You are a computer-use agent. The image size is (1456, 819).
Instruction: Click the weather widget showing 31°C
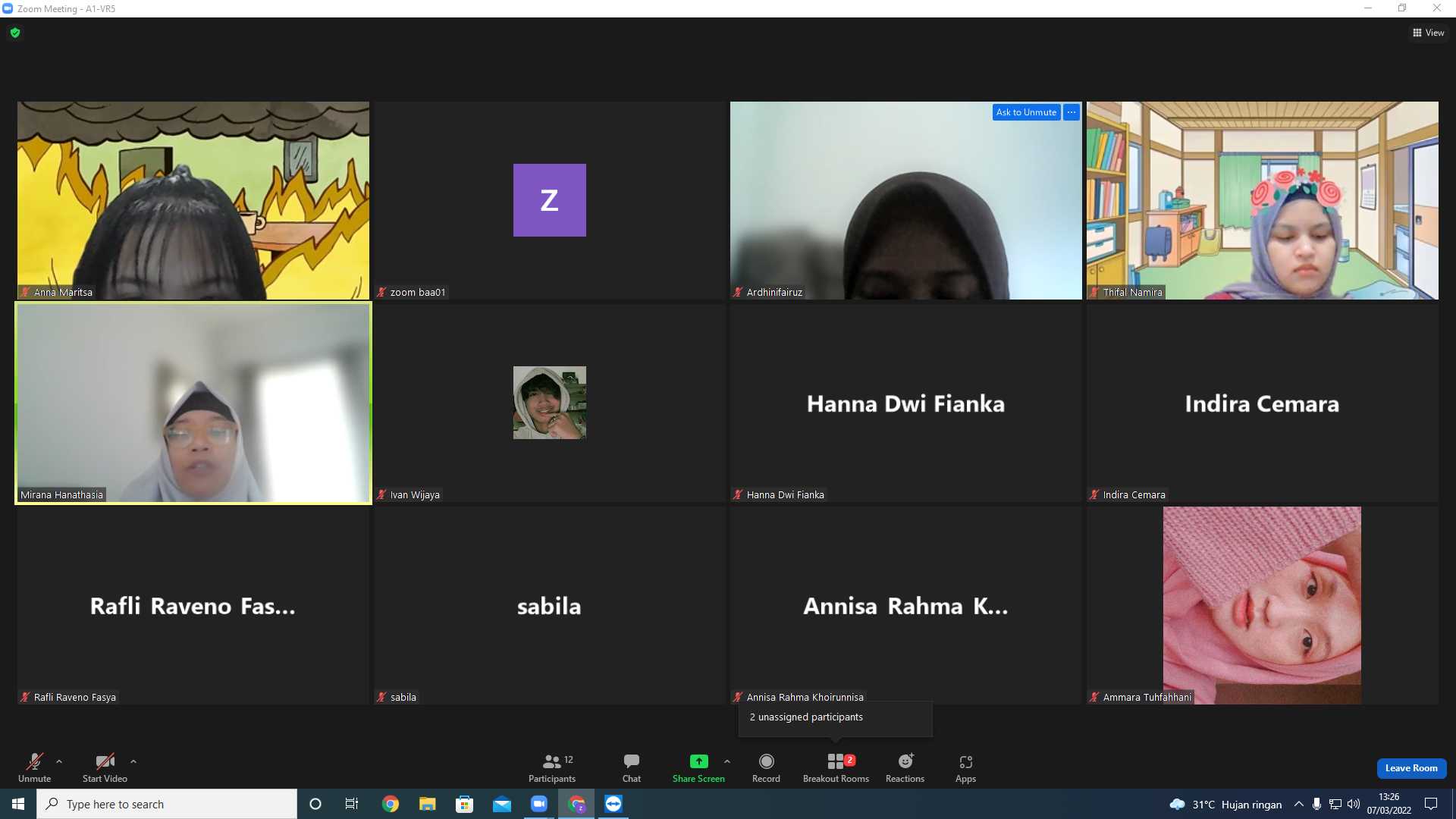point(1225,804)
